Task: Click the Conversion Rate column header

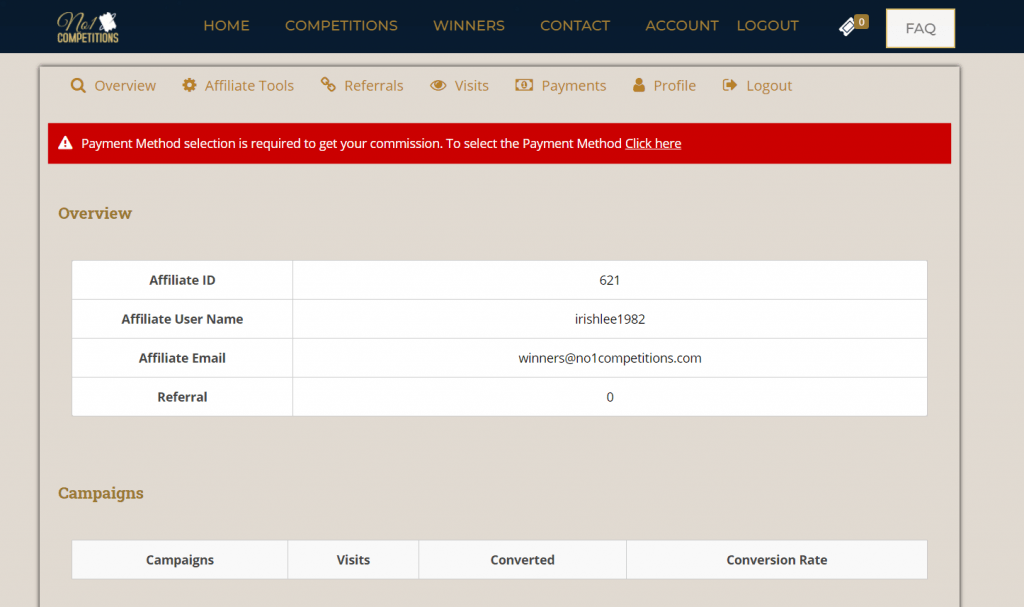Action: click(x=776, y=560)
